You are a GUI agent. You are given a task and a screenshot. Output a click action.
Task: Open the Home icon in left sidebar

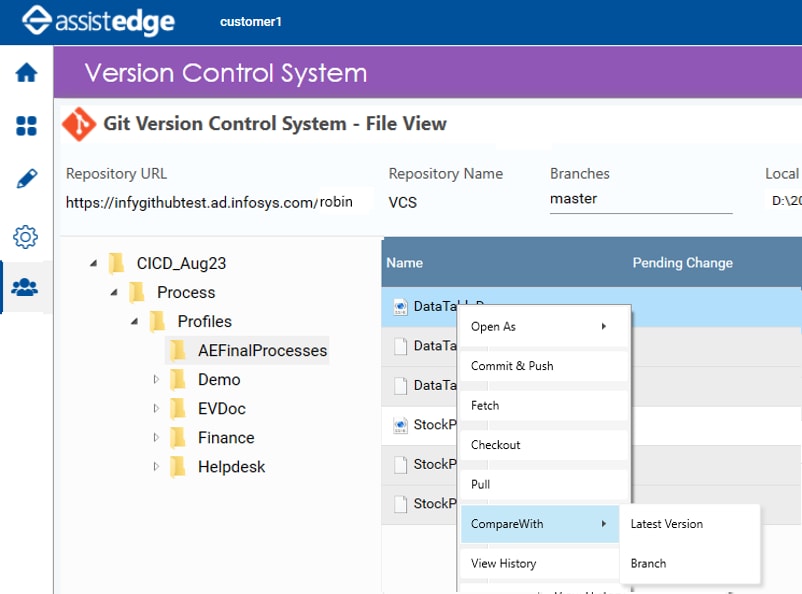point(27,72)
